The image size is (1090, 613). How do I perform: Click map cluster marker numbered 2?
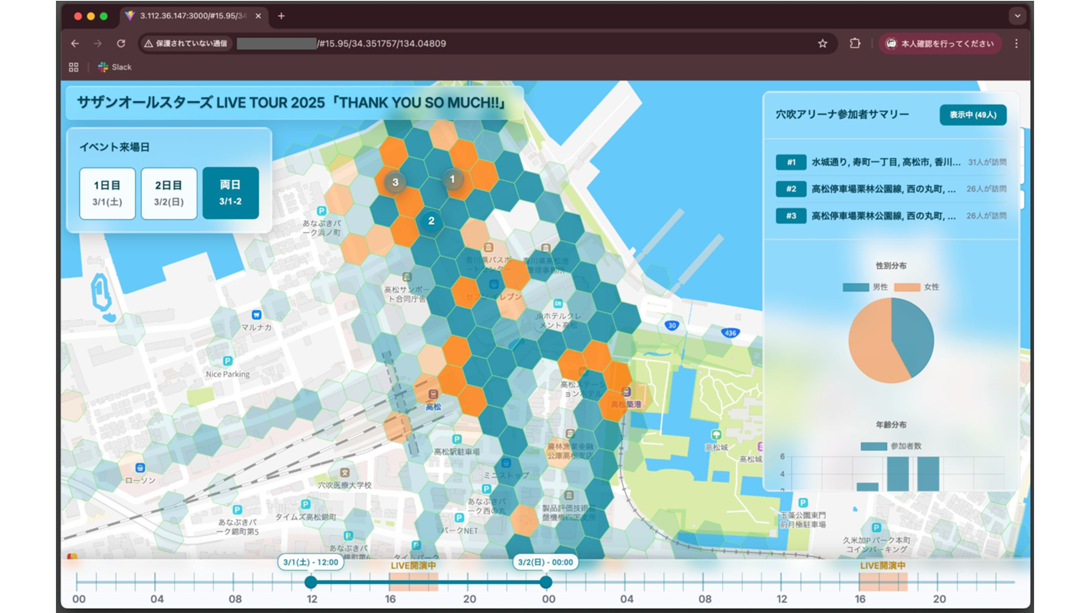click(x=431, y=221)
